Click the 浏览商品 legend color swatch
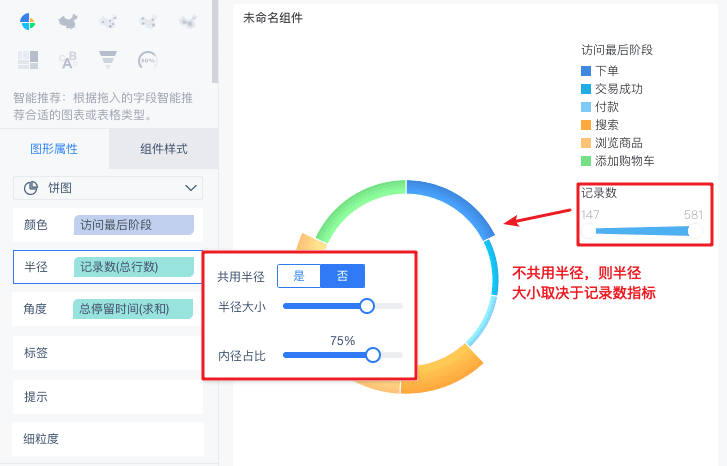 tap(586, 143)
